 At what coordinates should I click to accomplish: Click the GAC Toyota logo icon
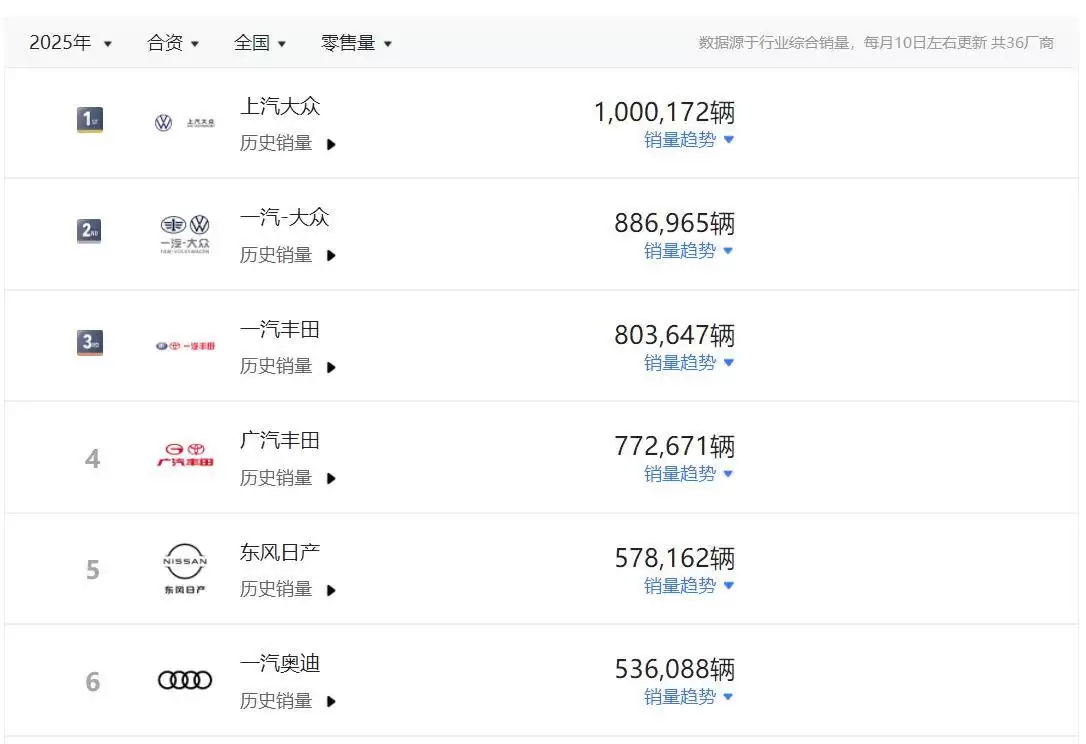tap(185, 456)
